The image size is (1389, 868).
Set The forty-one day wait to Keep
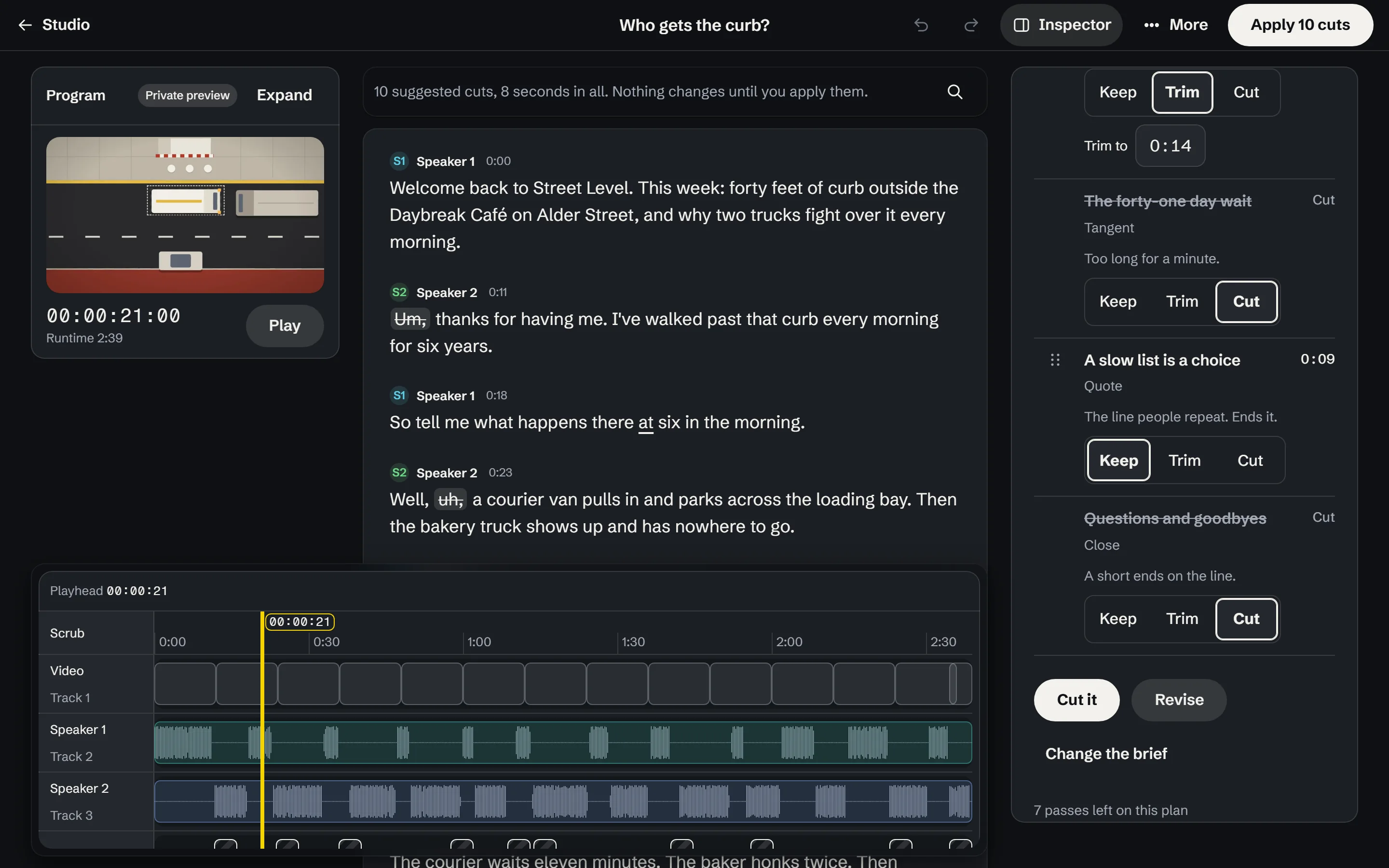(1117, 302)
